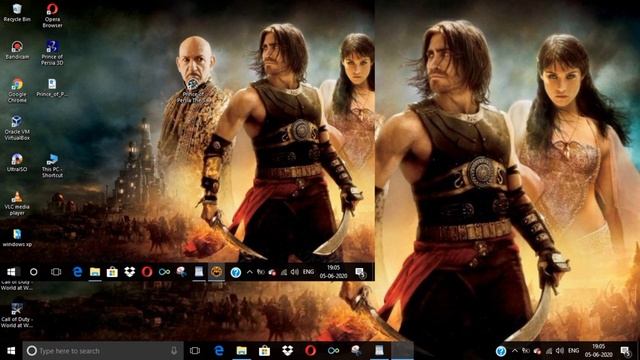640x360 pixels.
Task: Click the Cortana circle on the compact taskbar
Action: pos(33,272)
